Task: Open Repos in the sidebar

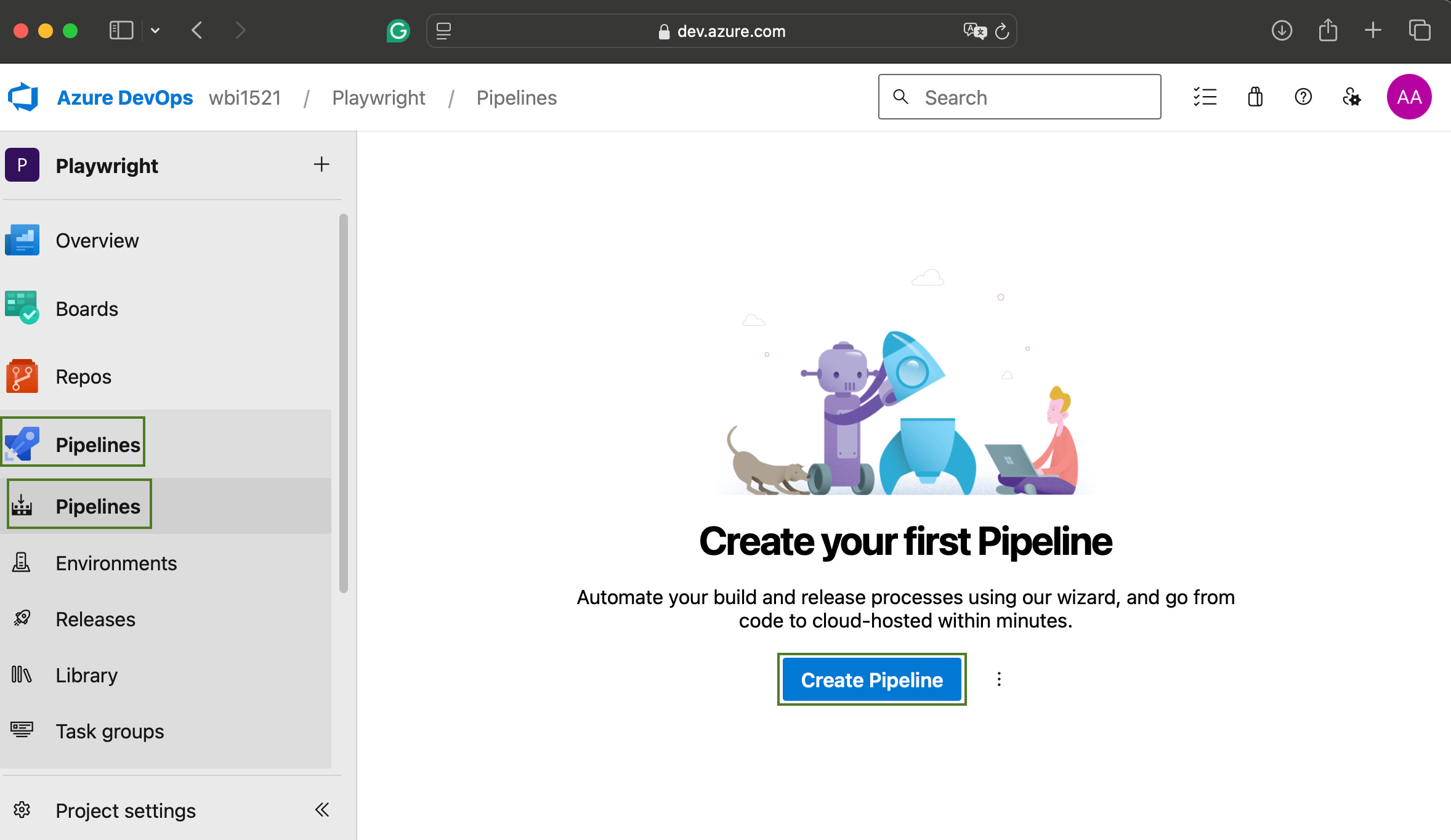Action: click(x=166, y=376)
